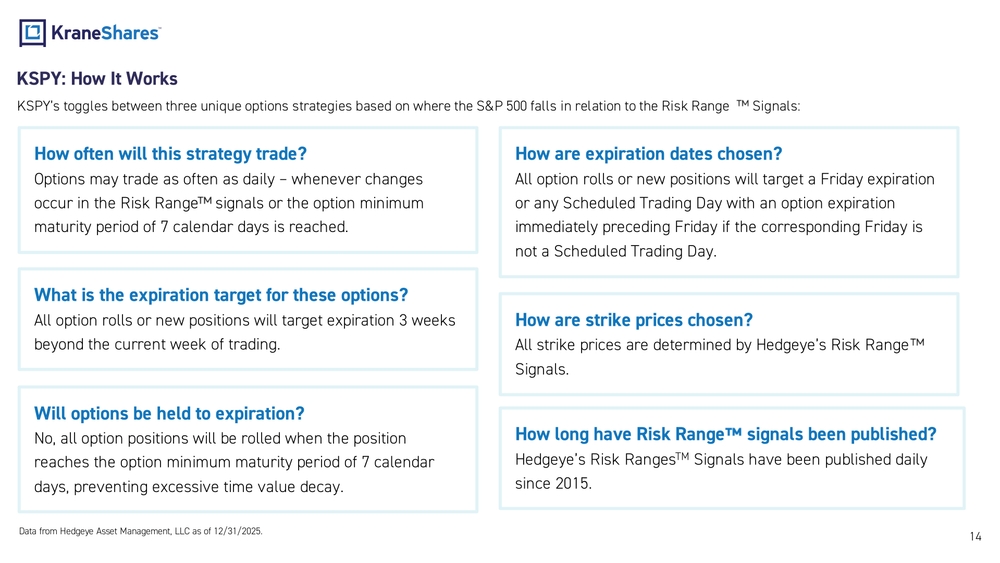Viewport: 1000px width, 563px height.
Task: Click the text about expiration 3 weeks beyond
Action: coord(244,332)
